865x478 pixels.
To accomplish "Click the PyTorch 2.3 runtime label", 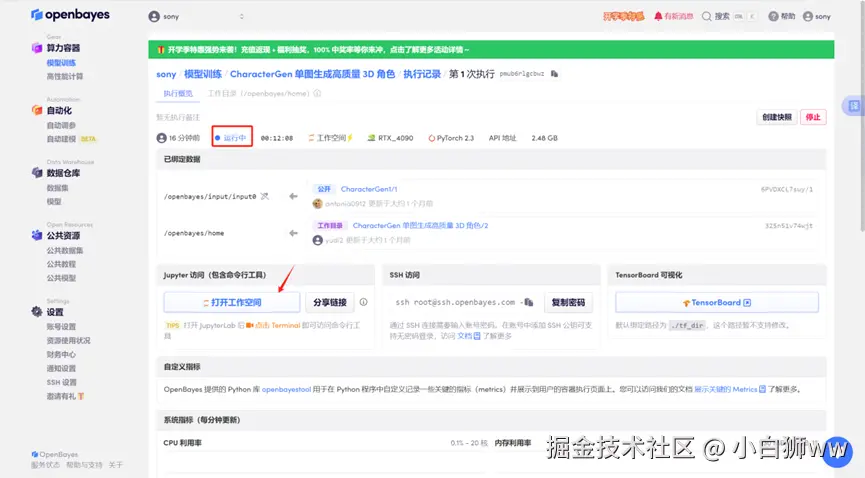I will click(451, 138).
